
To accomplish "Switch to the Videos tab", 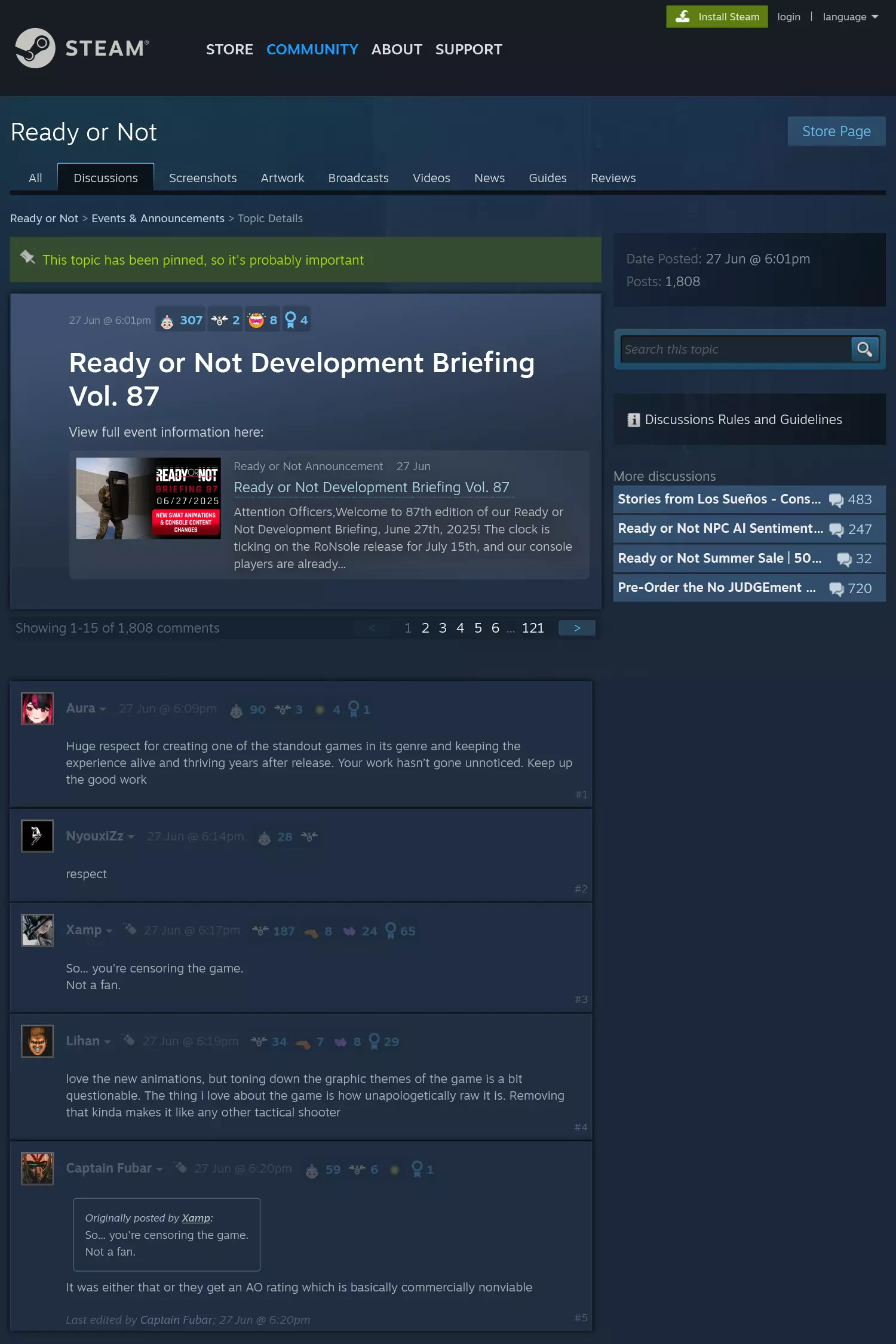I will click(x=431, y=178).
